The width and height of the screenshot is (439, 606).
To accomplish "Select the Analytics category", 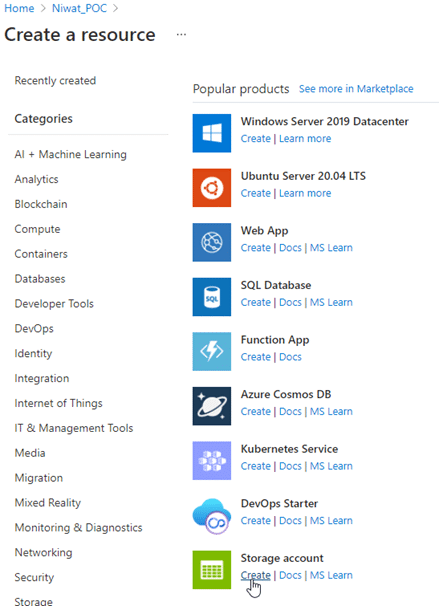I will [36, 179].
